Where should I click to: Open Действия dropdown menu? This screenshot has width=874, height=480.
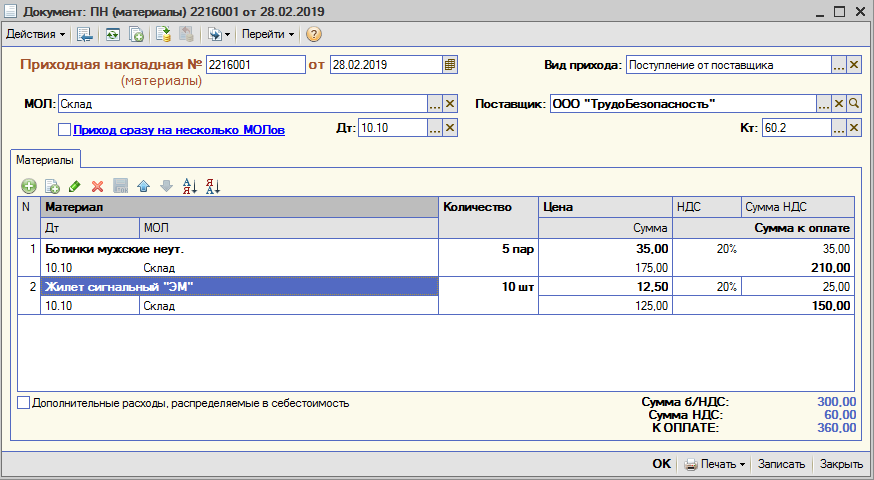coord(35,35)
